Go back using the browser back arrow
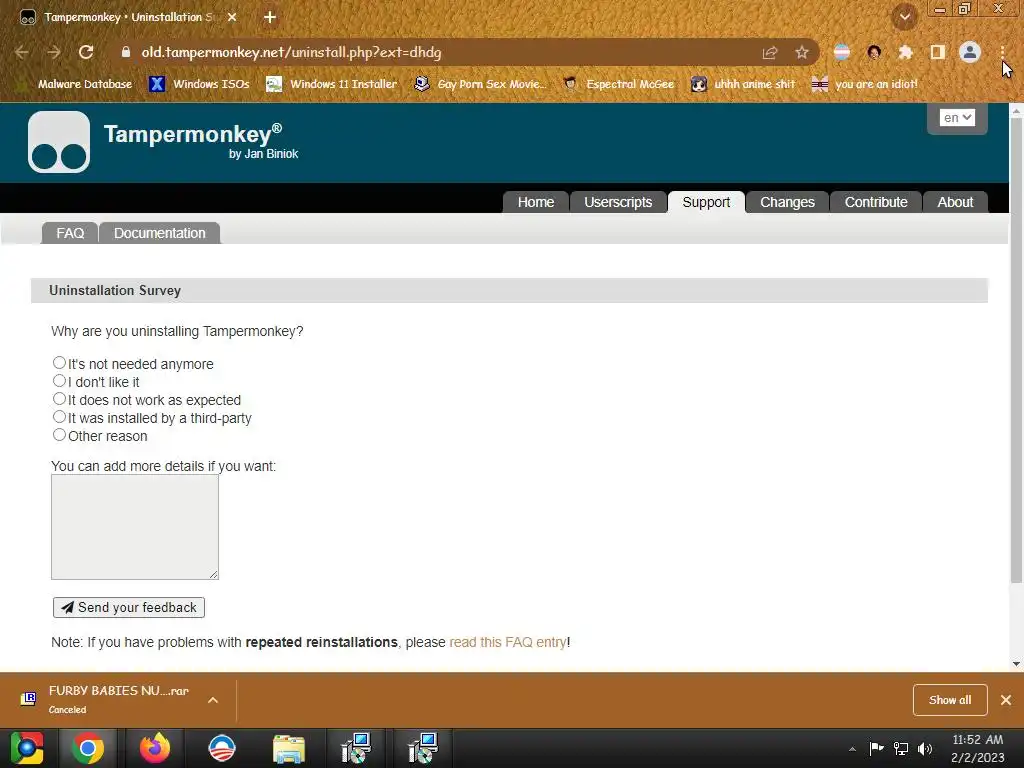The image size is (1024, 768). 22,52
